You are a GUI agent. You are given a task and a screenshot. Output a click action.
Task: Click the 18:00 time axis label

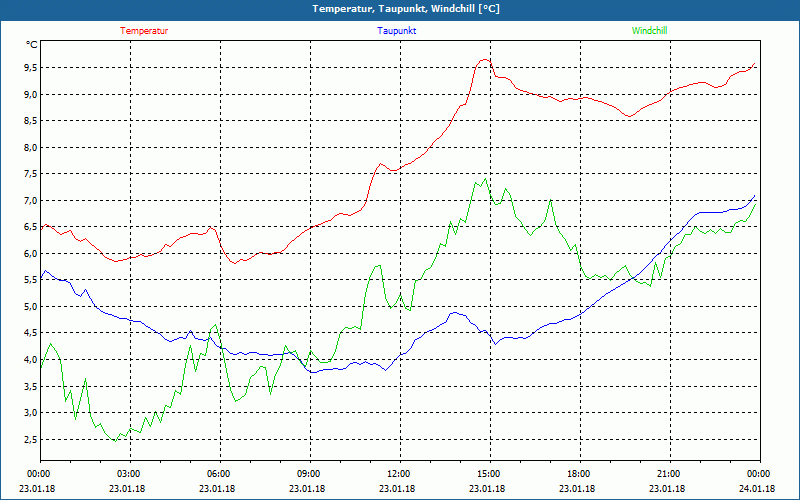[x=580, y=474]
